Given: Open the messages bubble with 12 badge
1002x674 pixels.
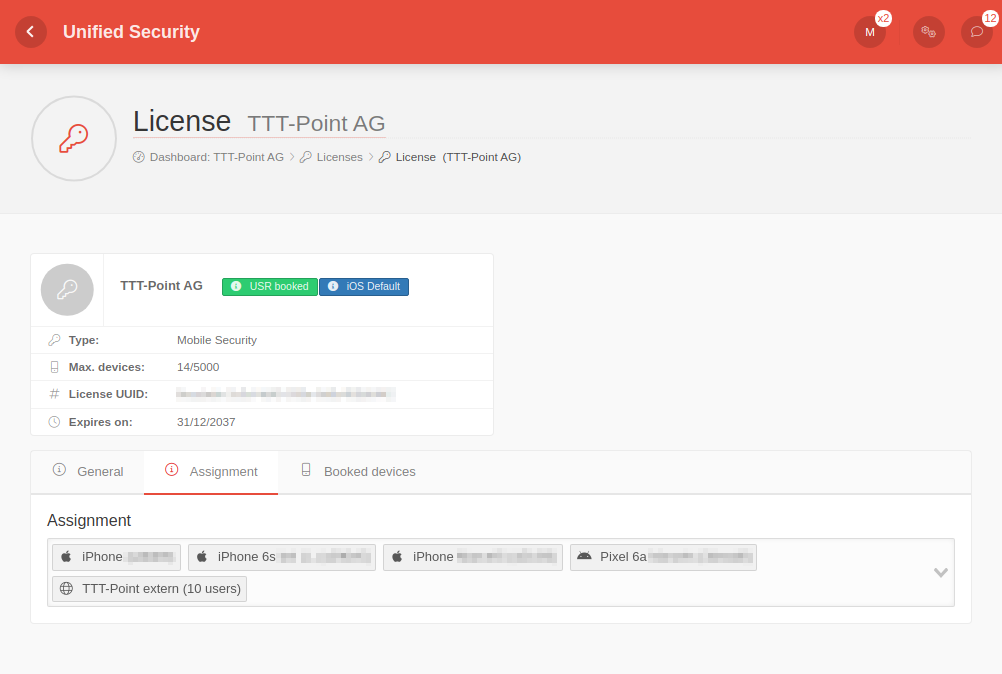Looking at the screenshot, I should [976, 32].
